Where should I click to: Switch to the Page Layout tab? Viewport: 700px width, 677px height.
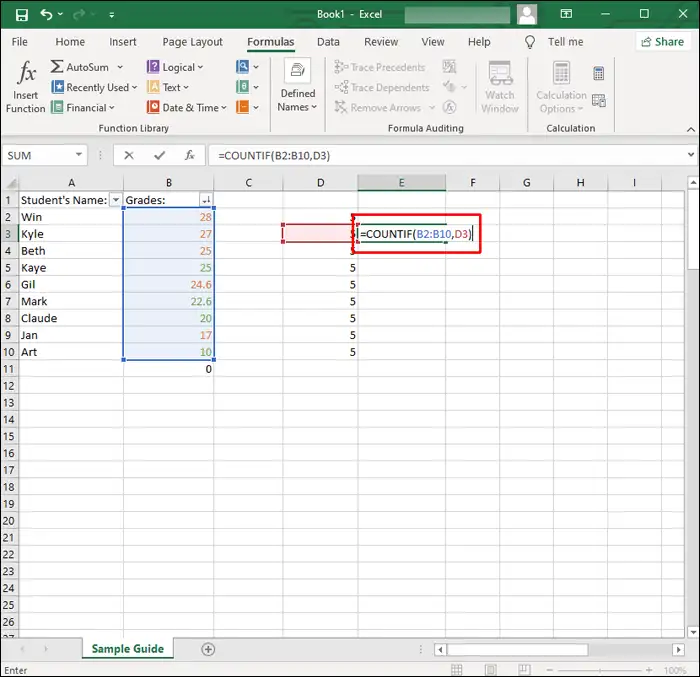192,42
